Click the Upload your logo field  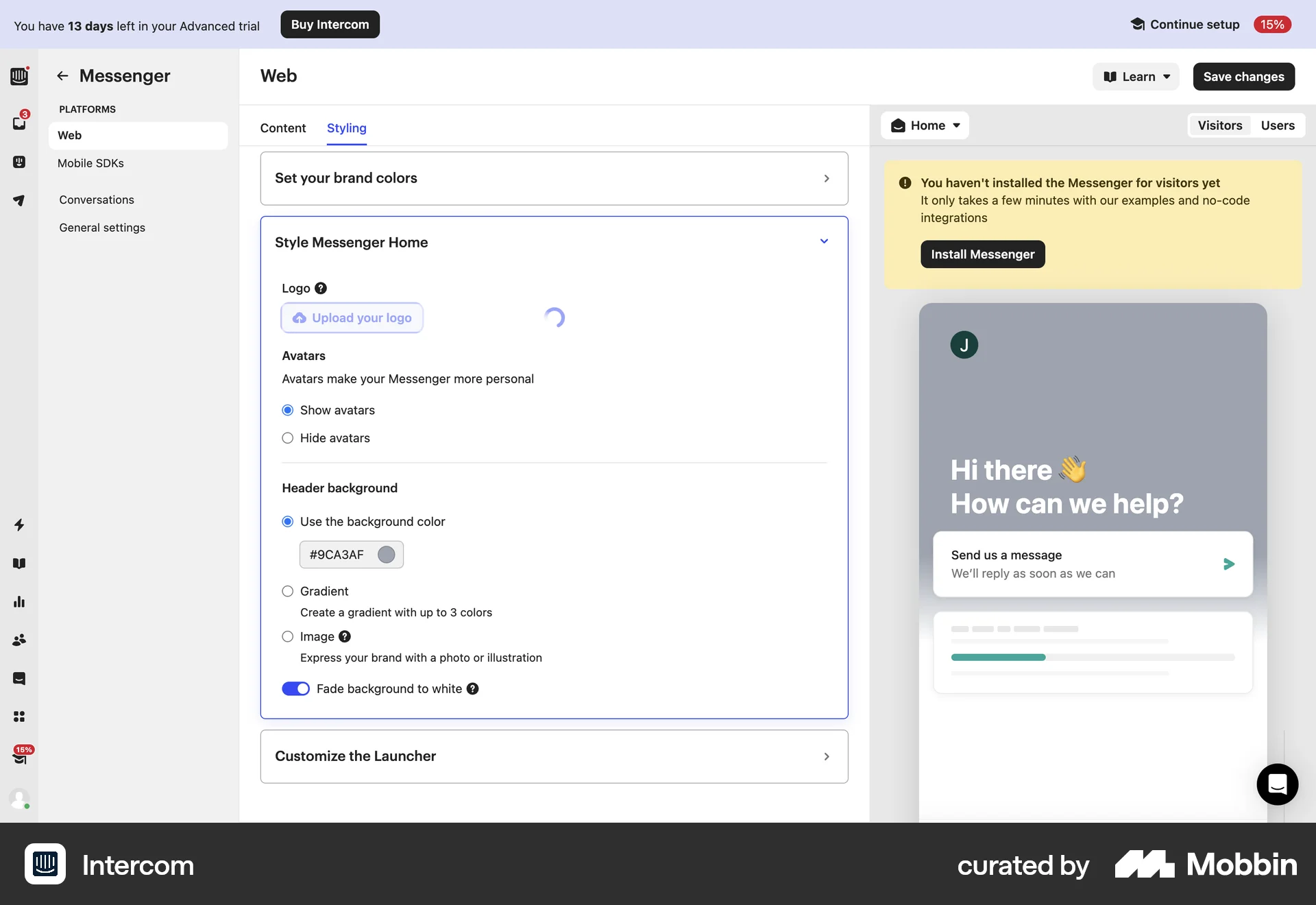click(x=352, y=317)
